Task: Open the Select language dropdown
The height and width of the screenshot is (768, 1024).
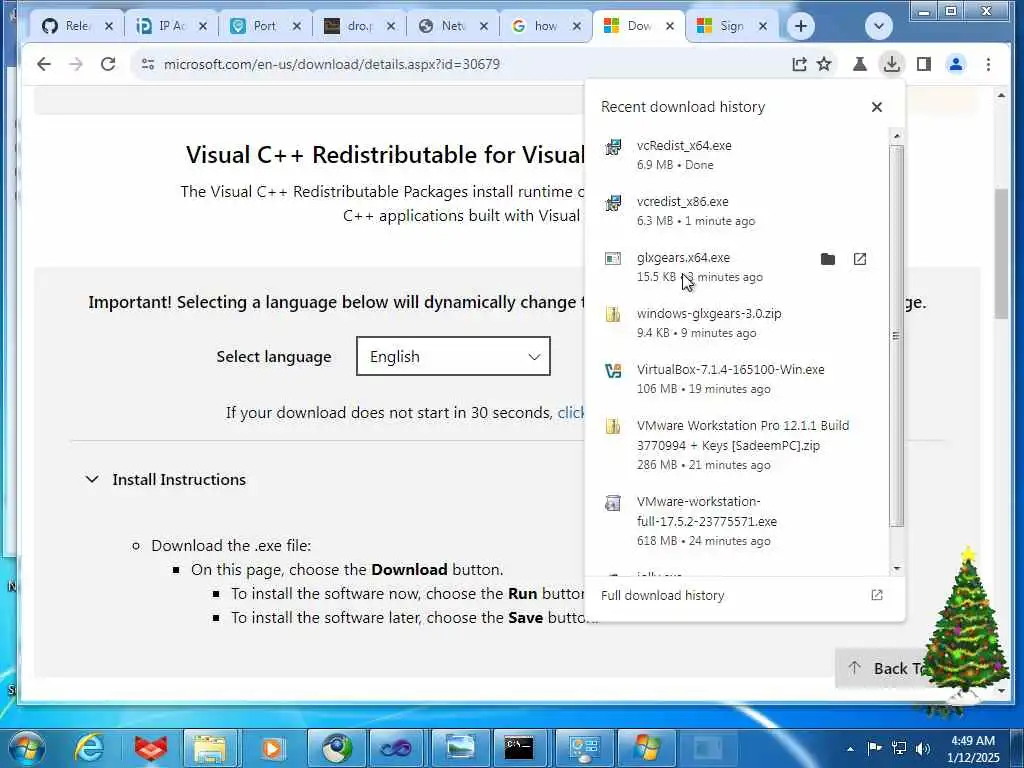Action: tap(453, 356)
